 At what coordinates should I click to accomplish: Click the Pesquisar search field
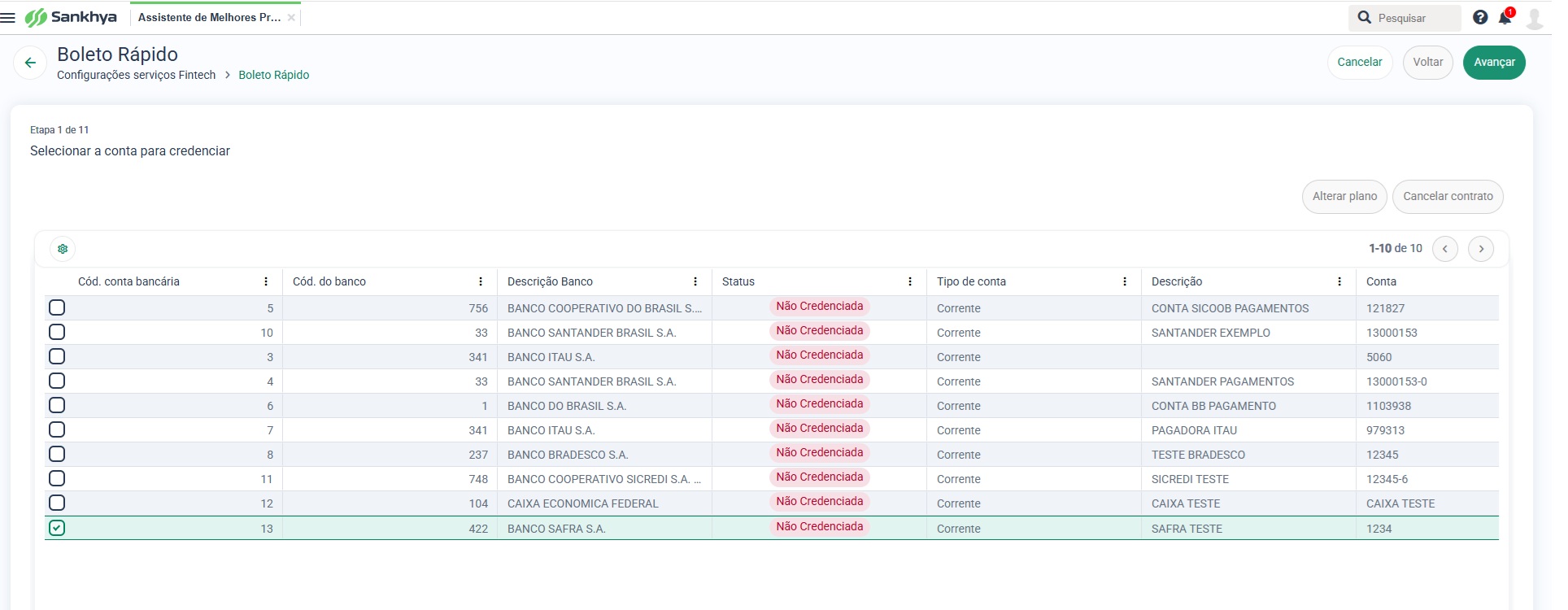[x=1405, y=18]
